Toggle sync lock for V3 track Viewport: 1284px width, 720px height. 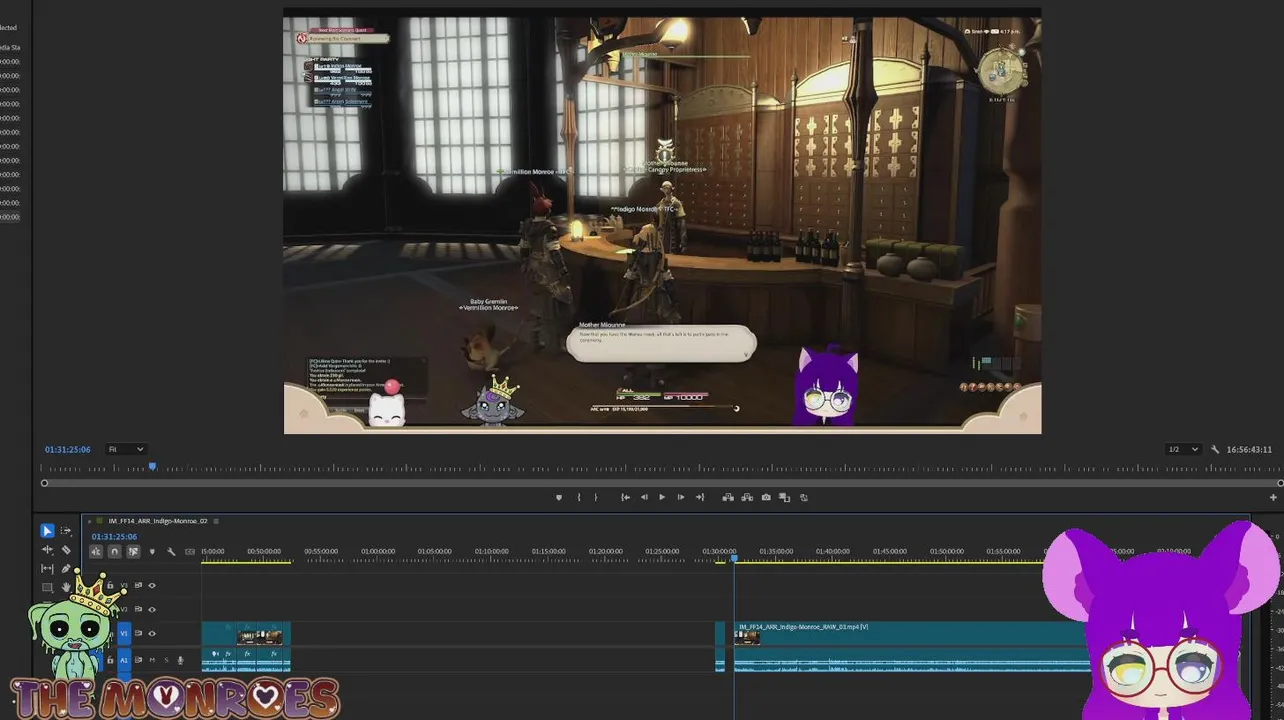pos(138,585)
